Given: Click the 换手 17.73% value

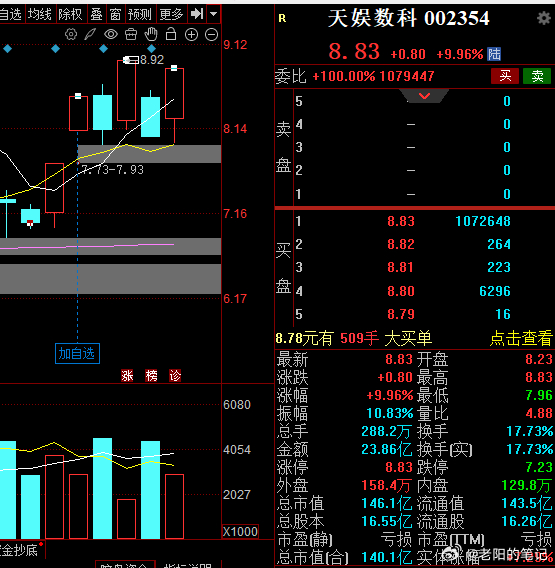Looking at the screenshot, I should pos(529,431).
